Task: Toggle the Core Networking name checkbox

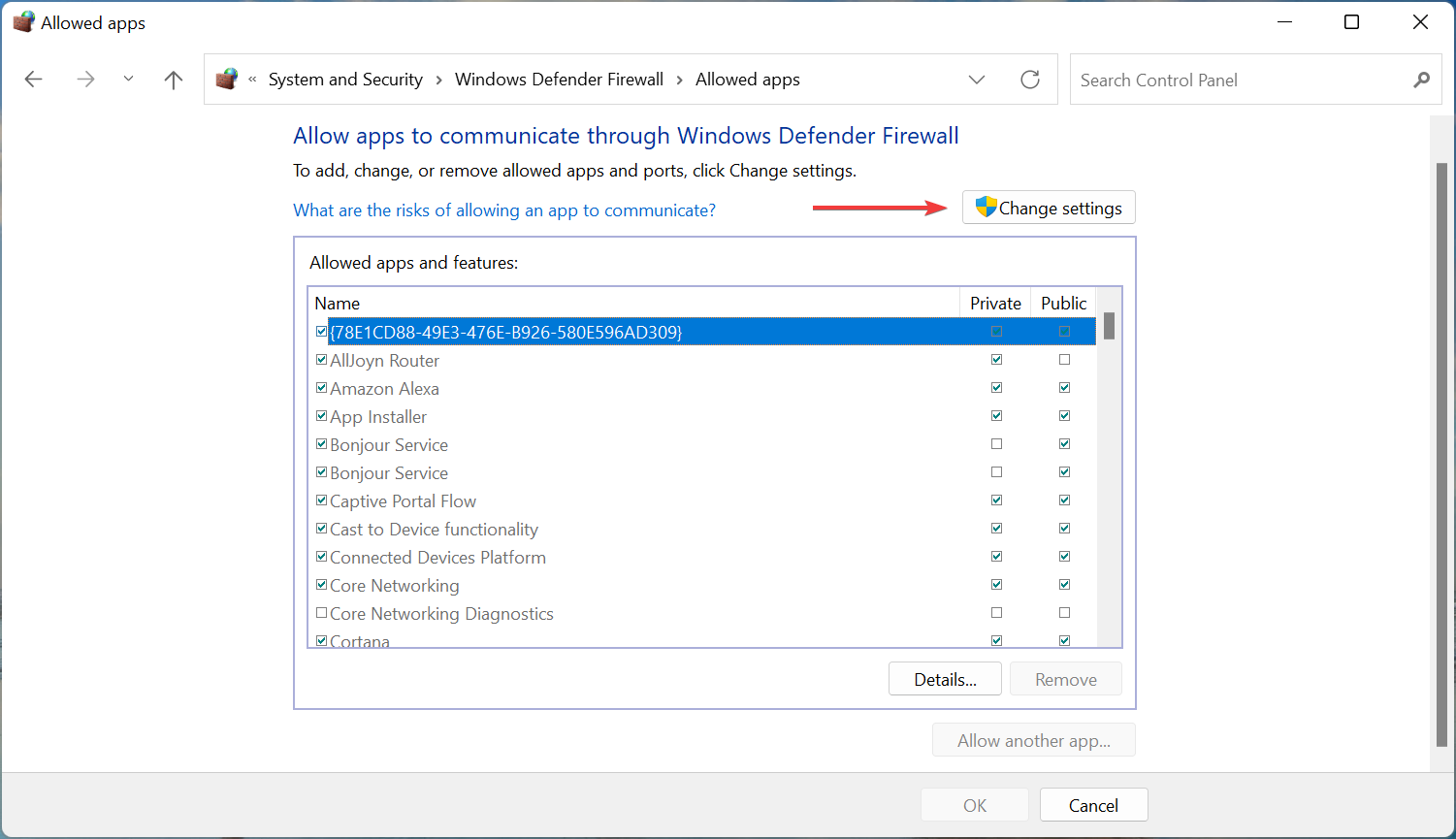Action: (322, 585)
